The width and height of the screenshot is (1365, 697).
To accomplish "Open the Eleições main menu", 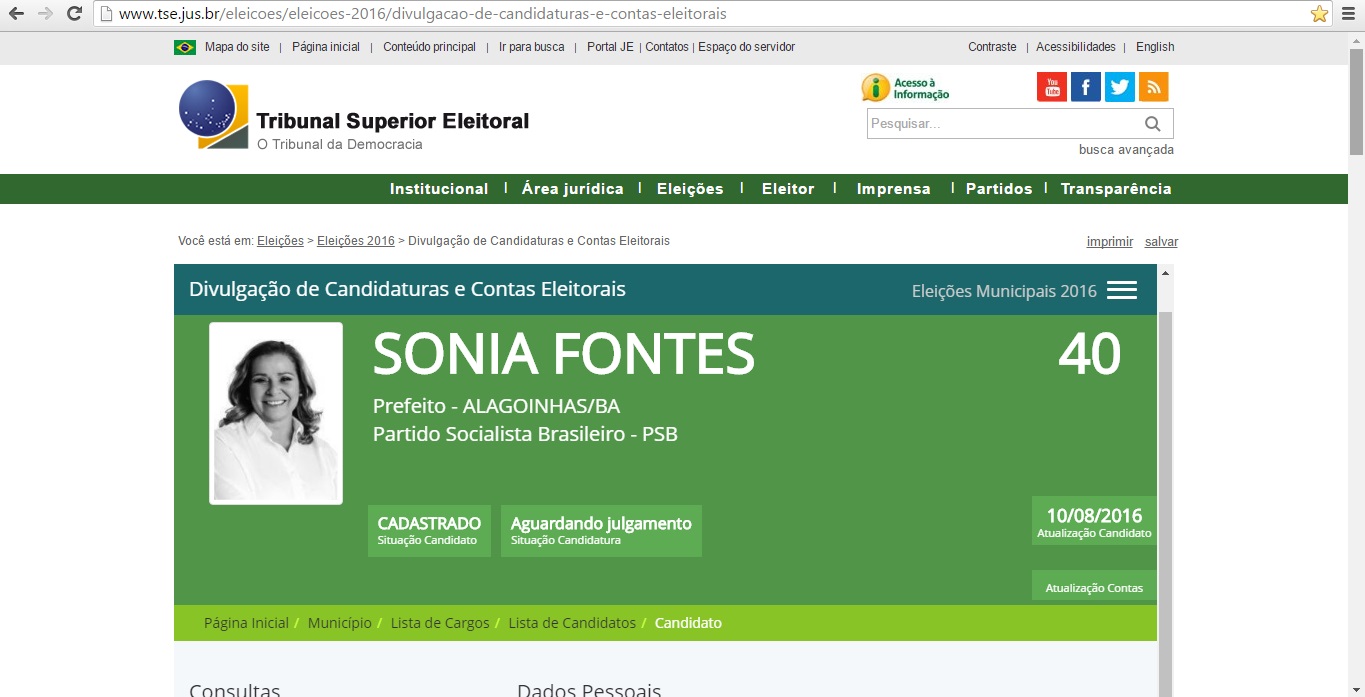I will (x=689, y=189).
